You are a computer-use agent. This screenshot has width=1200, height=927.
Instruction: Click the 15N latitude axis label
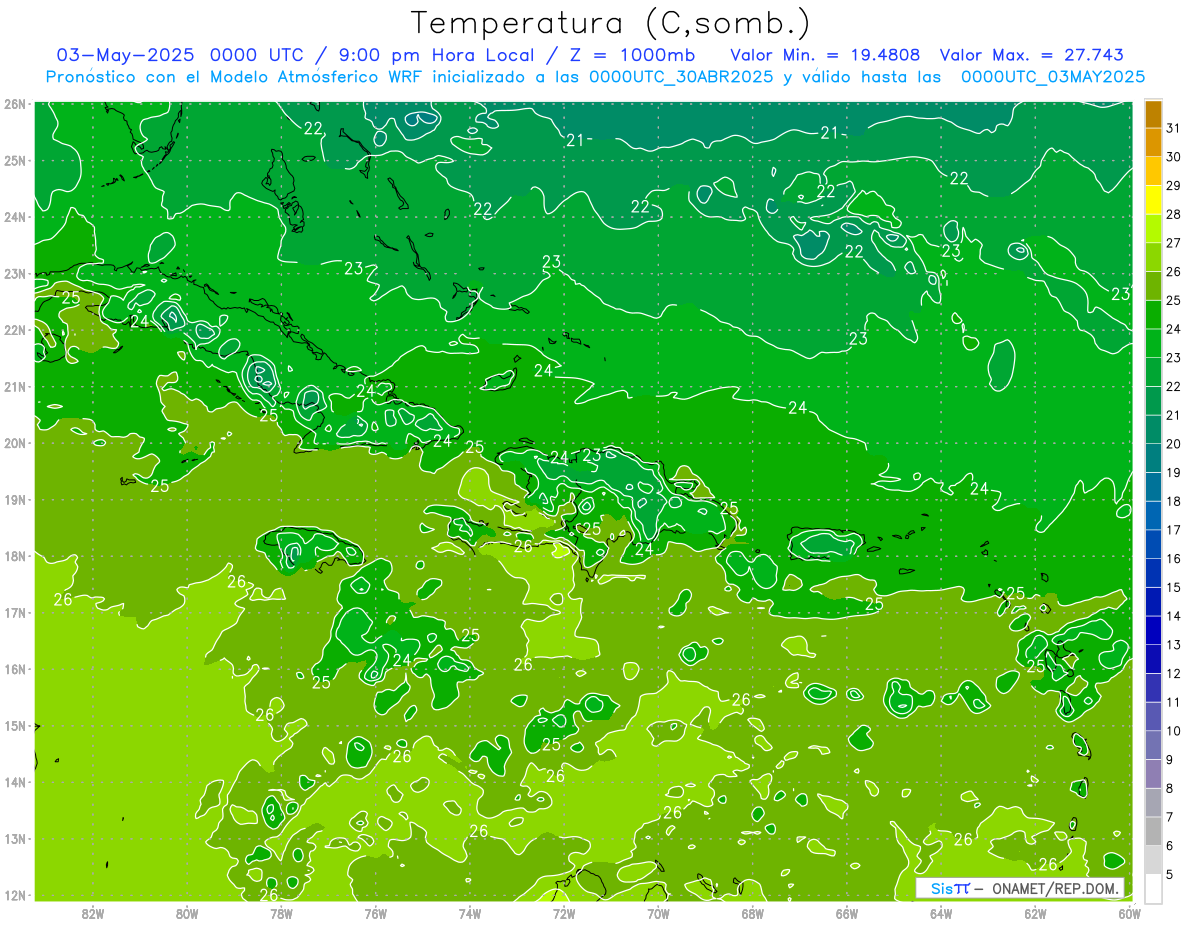click(x=15, y=725)
